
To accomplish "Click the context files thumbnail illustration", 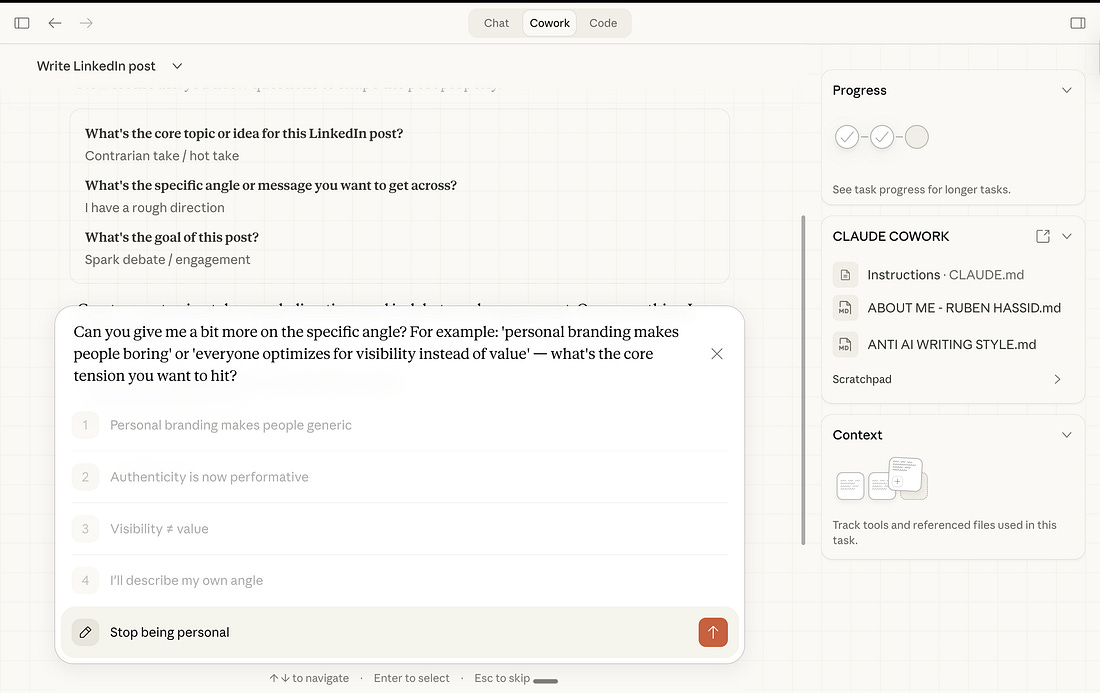I will click(x=882, y=479).
